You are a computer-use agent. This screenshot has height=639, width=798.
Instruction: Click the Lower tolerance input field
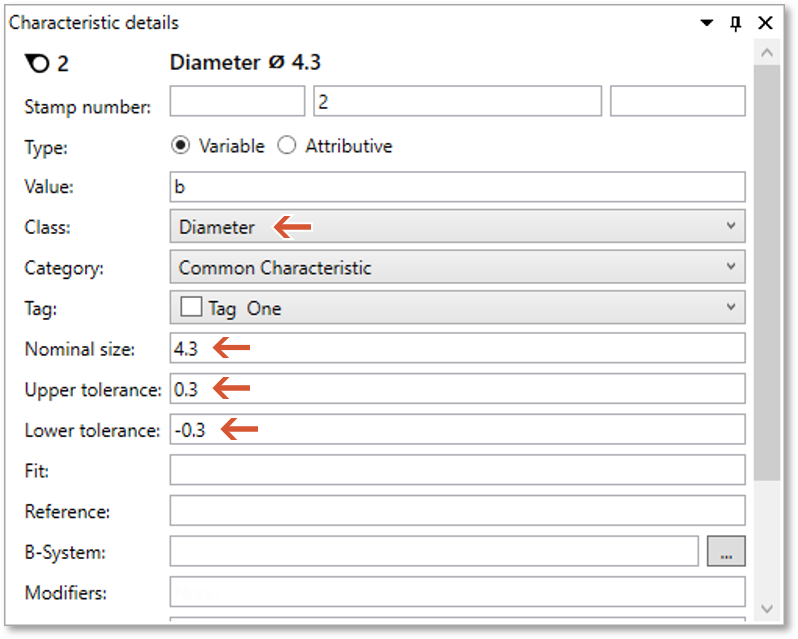tap(457, 430)
